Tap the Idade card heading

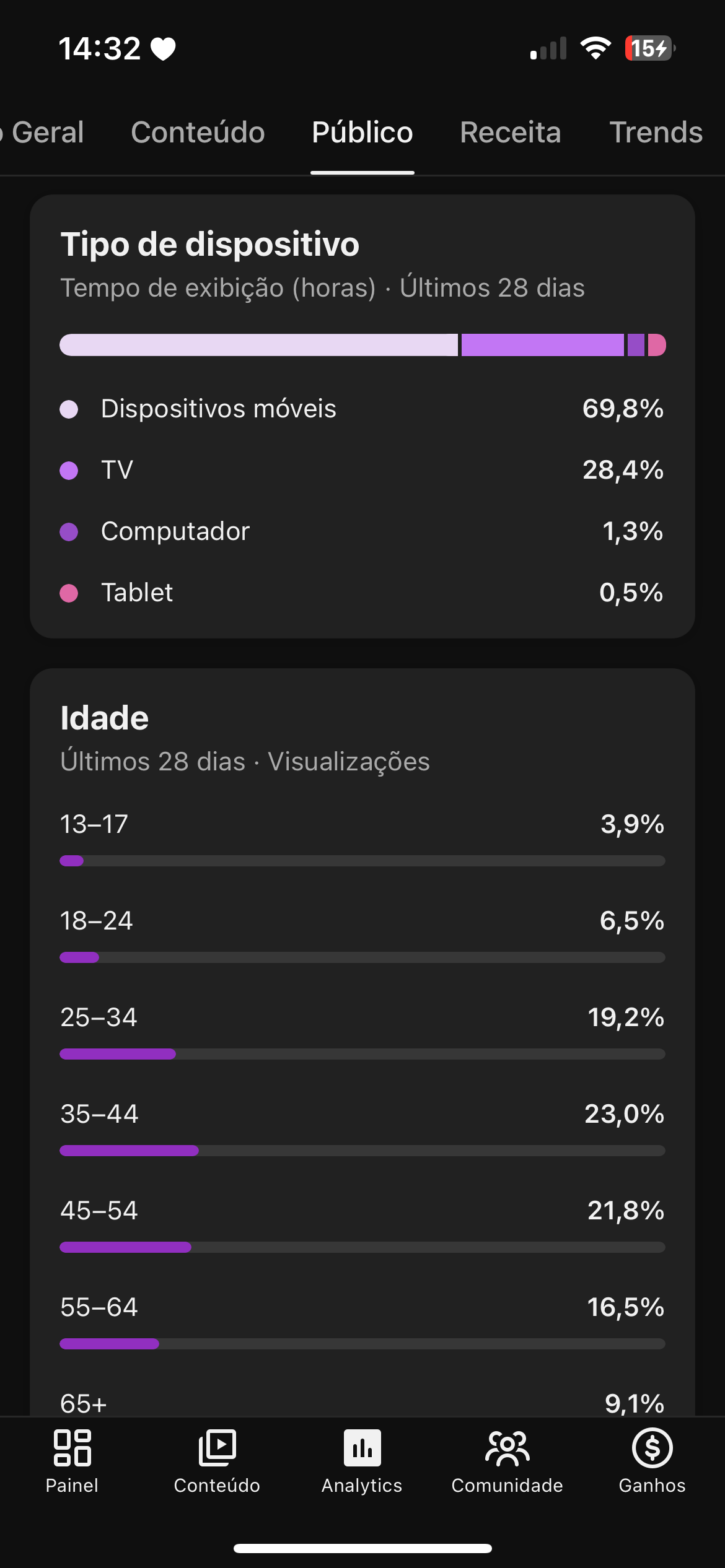[105, 718]
